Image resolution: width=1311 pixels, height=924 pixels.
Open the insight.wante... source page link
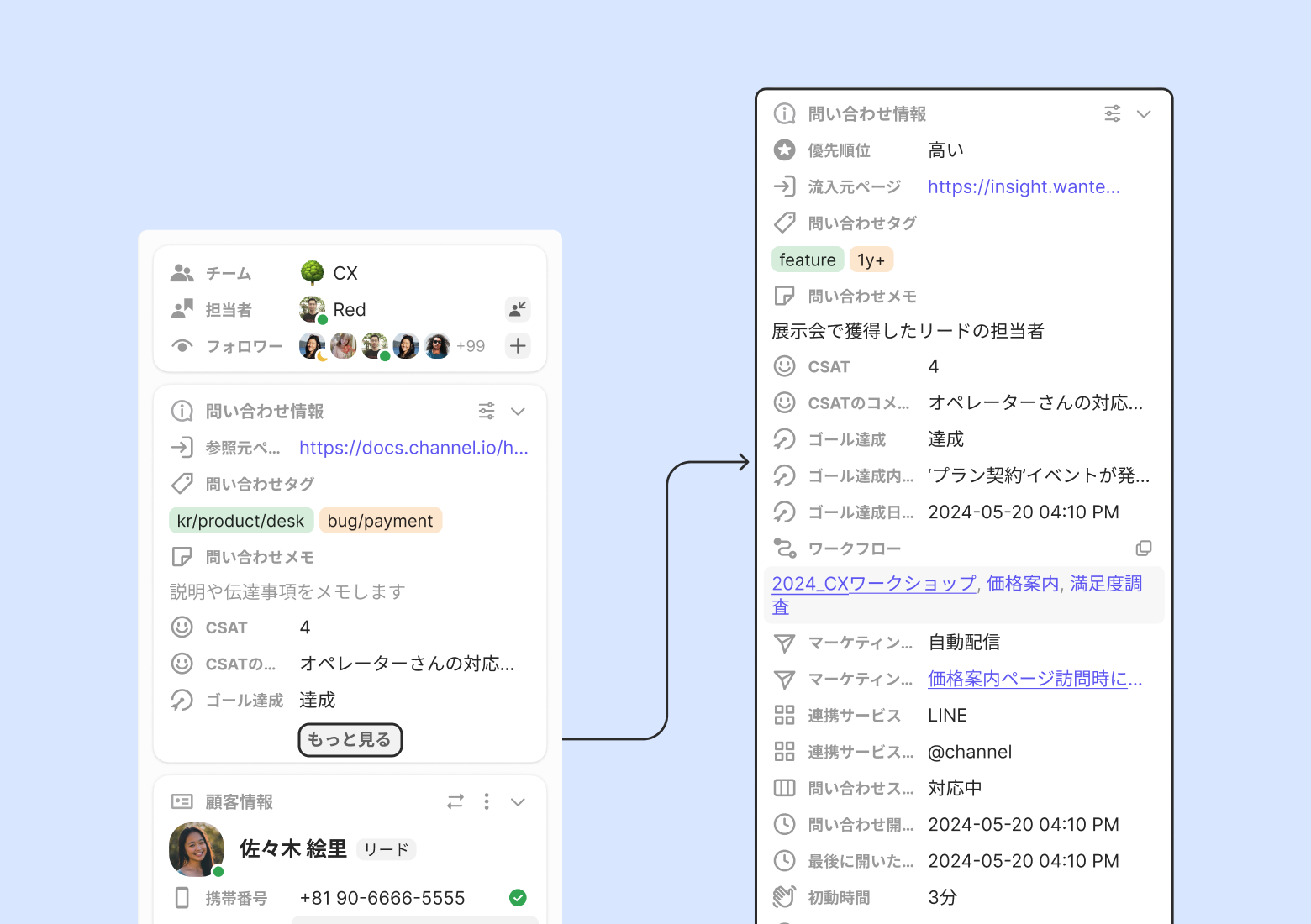point(1024,186)
